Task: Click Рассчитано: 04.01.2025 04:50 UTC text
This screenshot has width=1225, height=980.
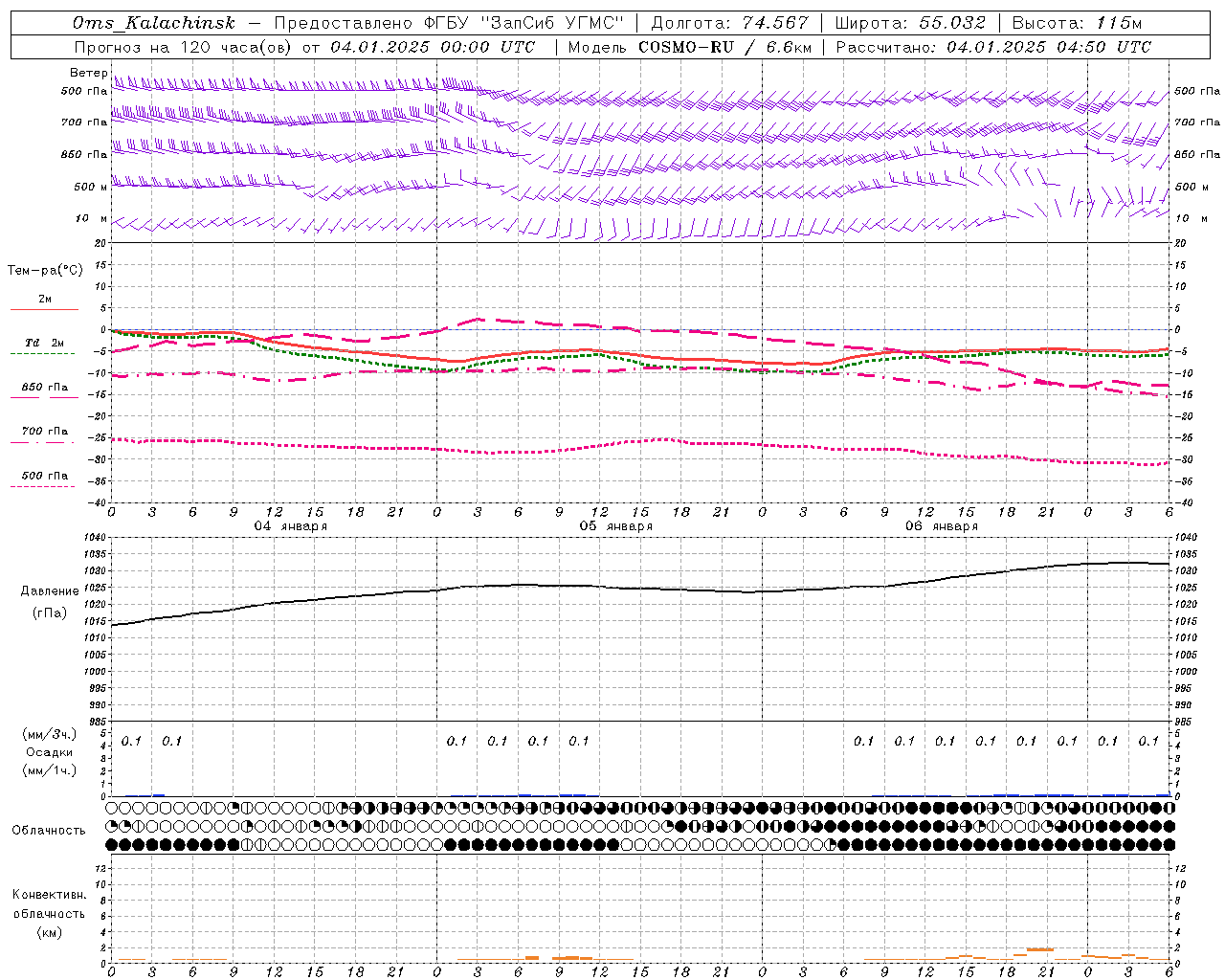Action: pos(993,47)
